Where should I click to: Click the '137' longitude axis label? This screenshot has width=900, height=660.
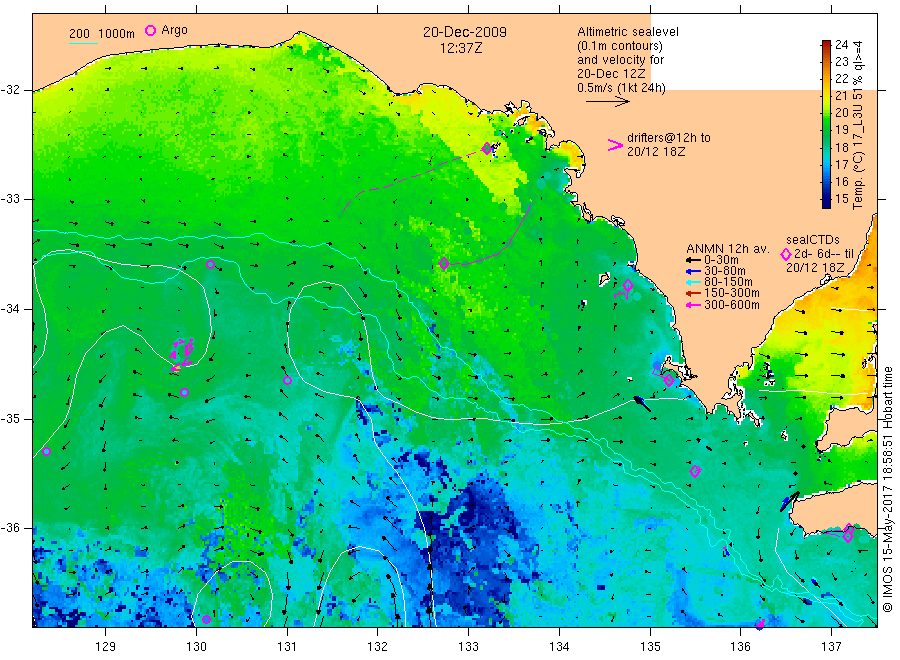[831, 647]
